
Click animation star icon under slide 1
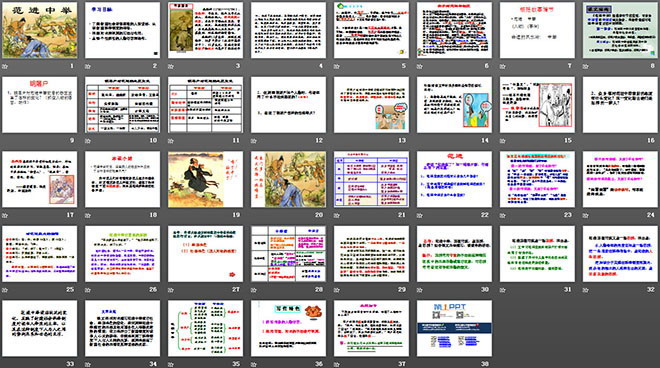tap(5, 66)
